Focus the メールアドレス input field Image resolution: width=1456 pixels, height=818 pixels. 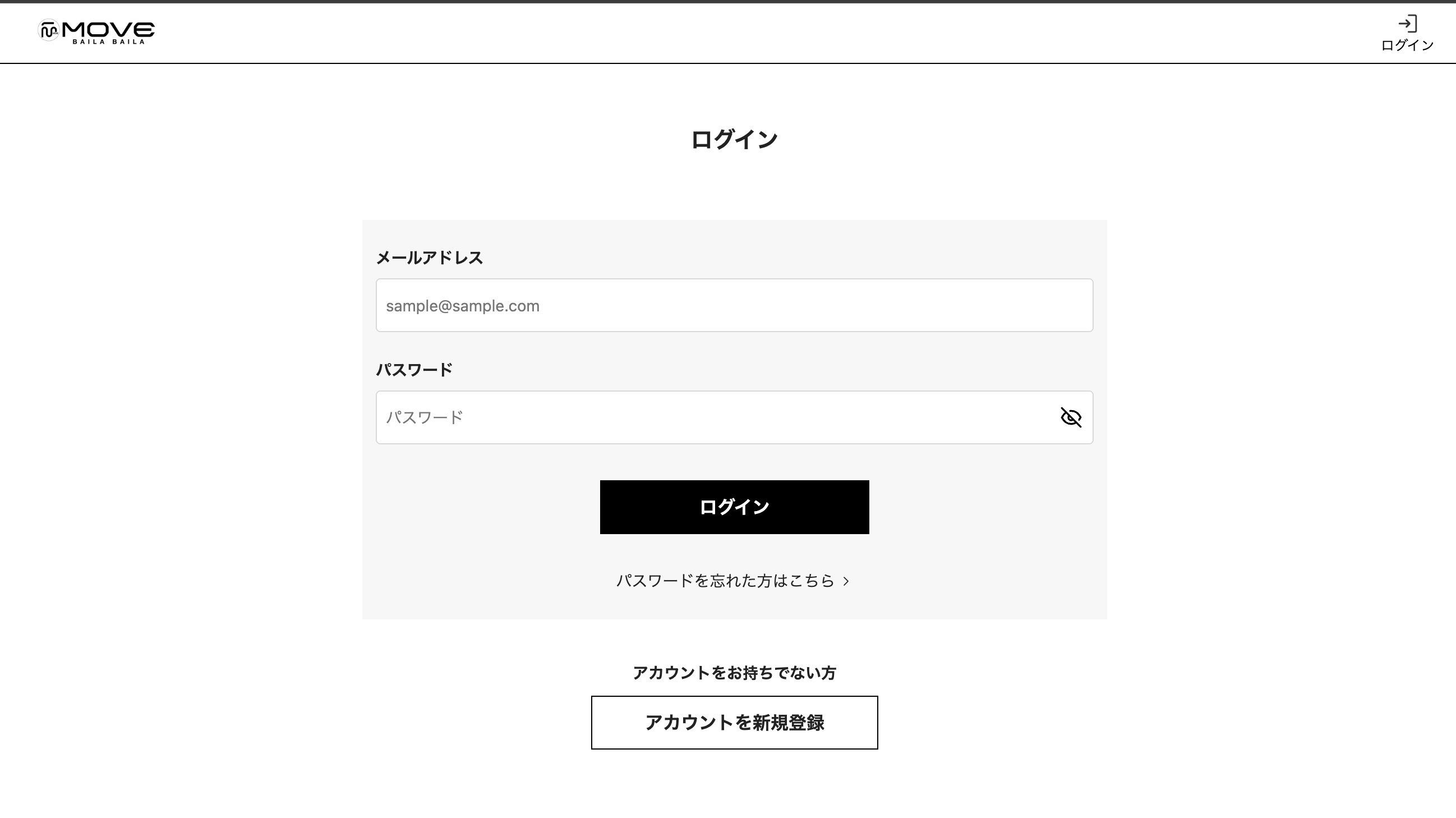tap(734, 305)
